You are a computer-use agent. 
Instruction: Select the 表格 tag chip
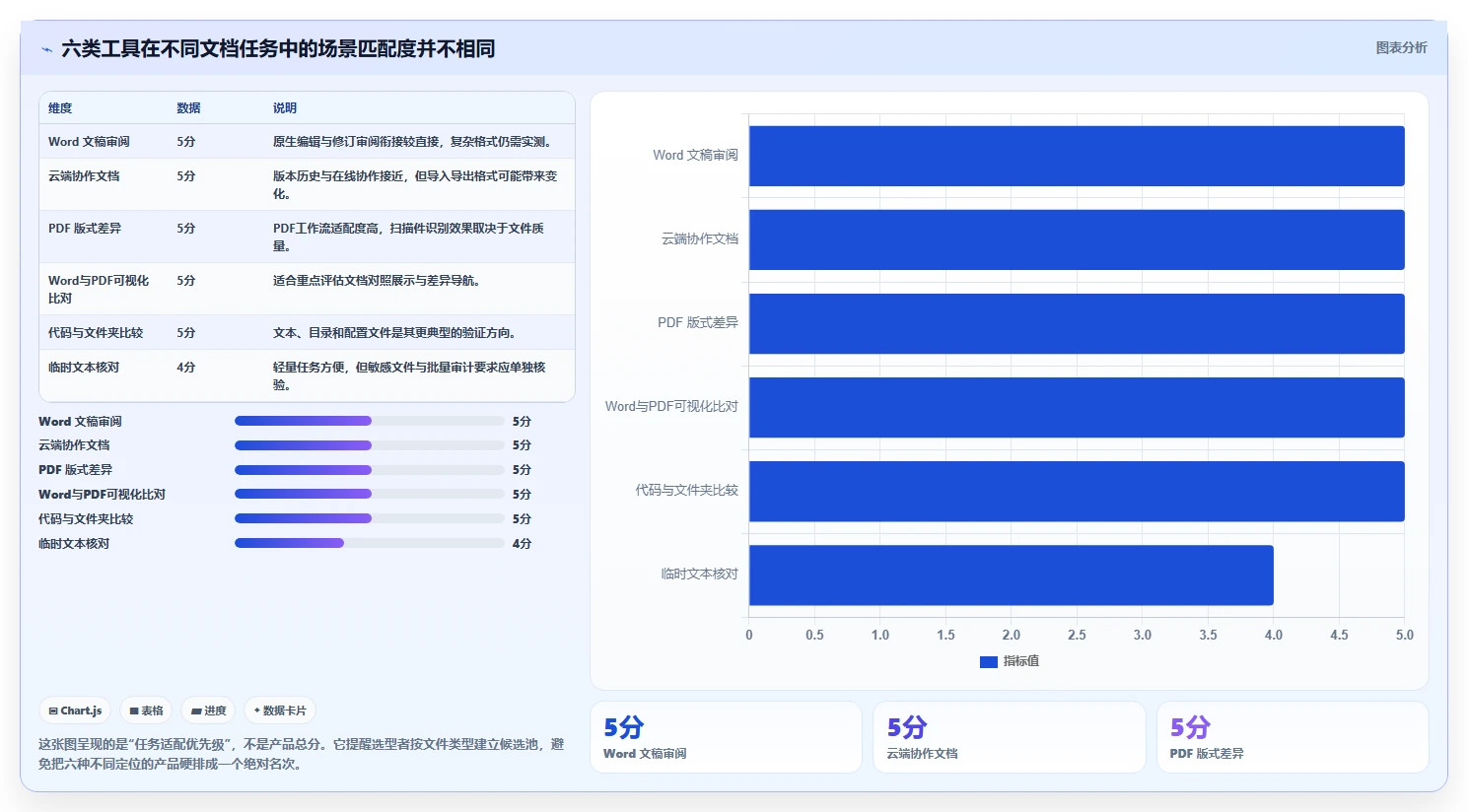pyautogui.click(x=146, y=710)
